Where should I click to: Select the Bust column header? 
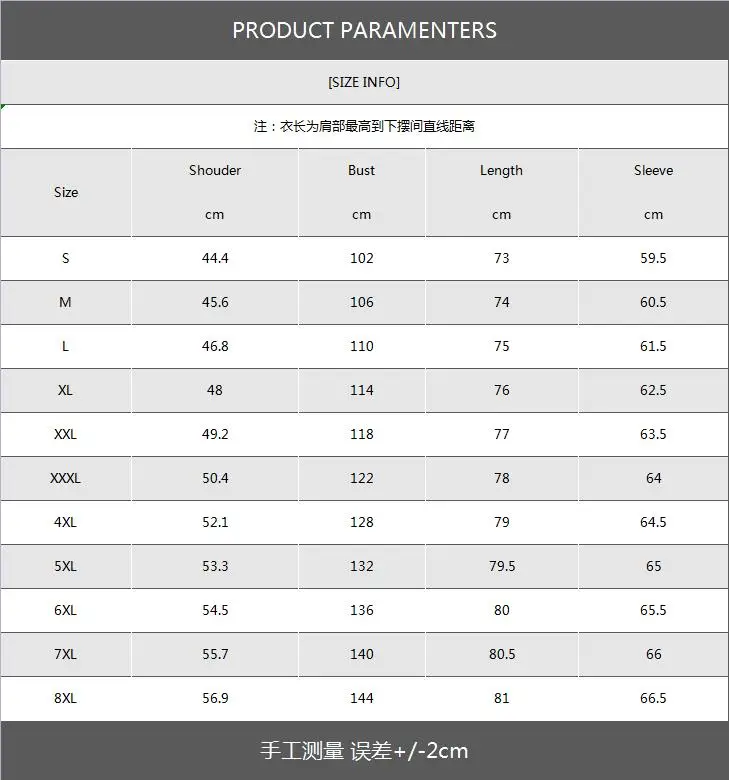[361, 171]
